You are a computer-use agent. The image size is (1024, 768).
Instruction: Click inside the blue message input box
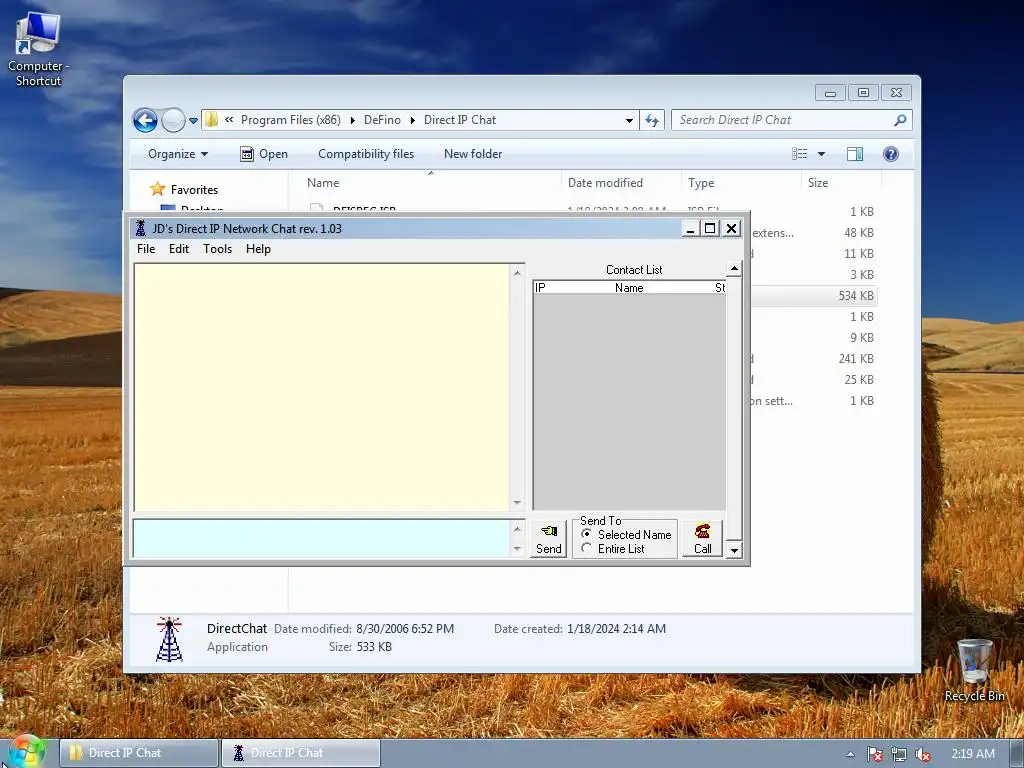pyautogui.click(x=321, y=539)
